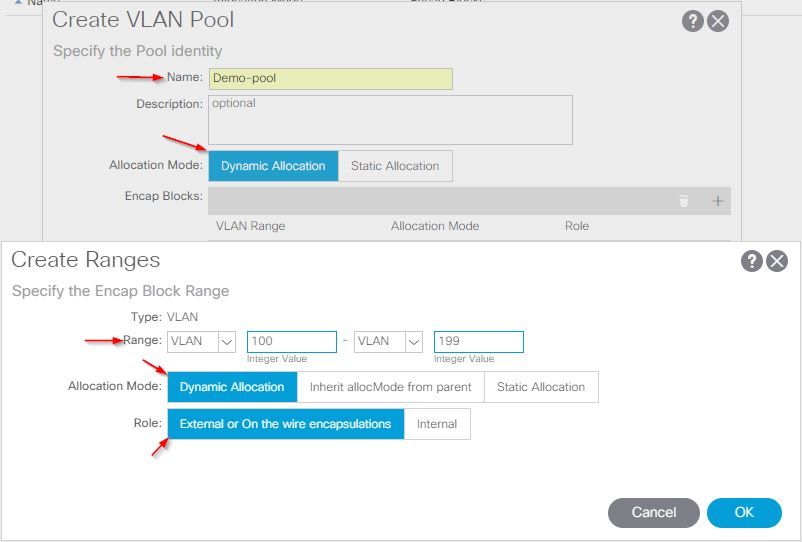
Task: Click the pool Name field showing Demo-pool
Action: click(x=330, y=79)
